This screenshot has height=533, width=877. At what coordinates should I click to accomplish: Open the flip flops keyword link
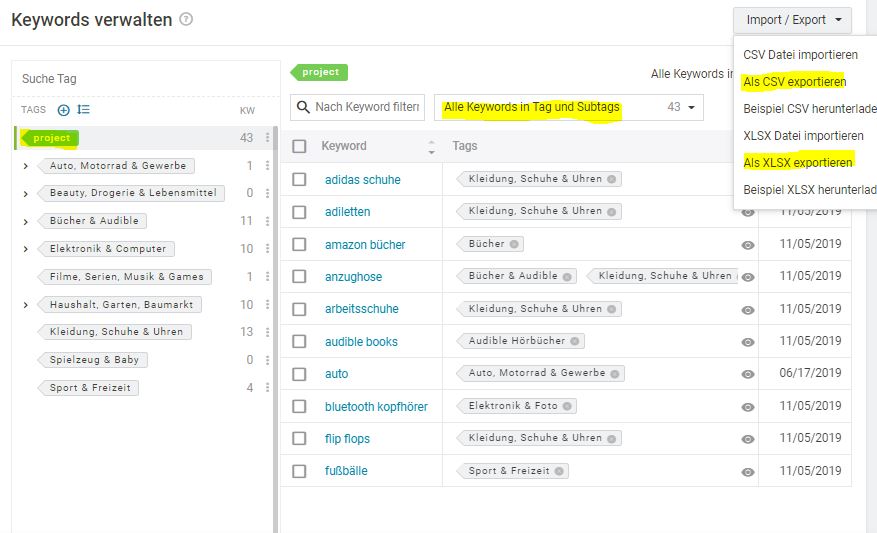coord(347,439)
